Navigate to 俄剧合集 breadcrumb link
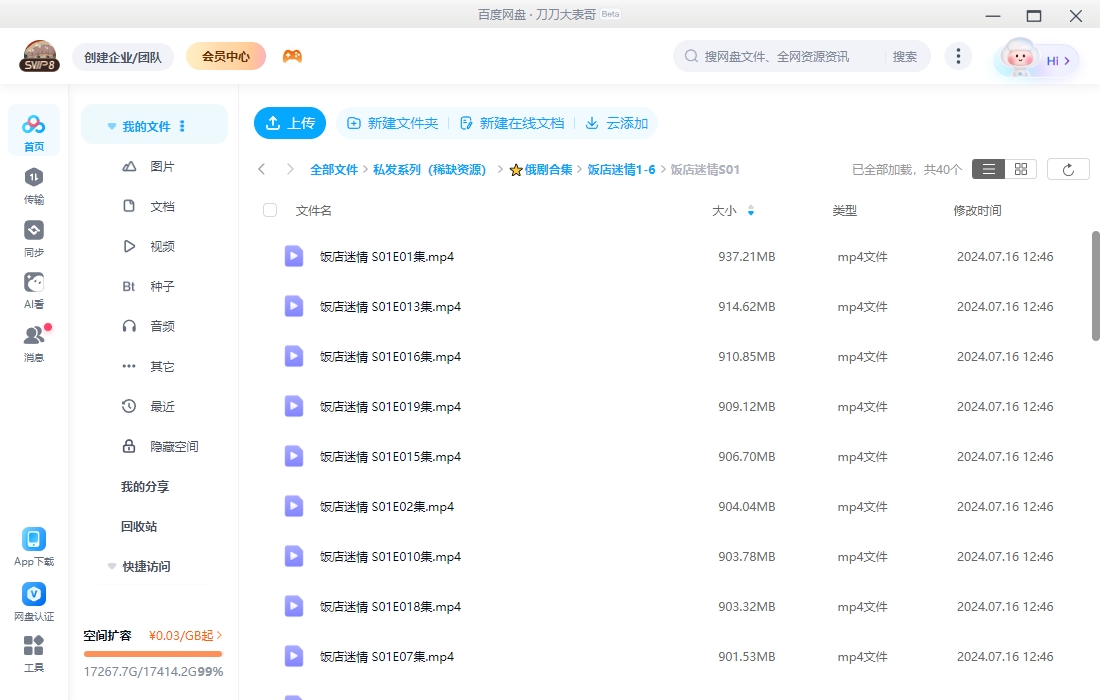Viewport: 1100px width, 700px height. coord(548,170)
